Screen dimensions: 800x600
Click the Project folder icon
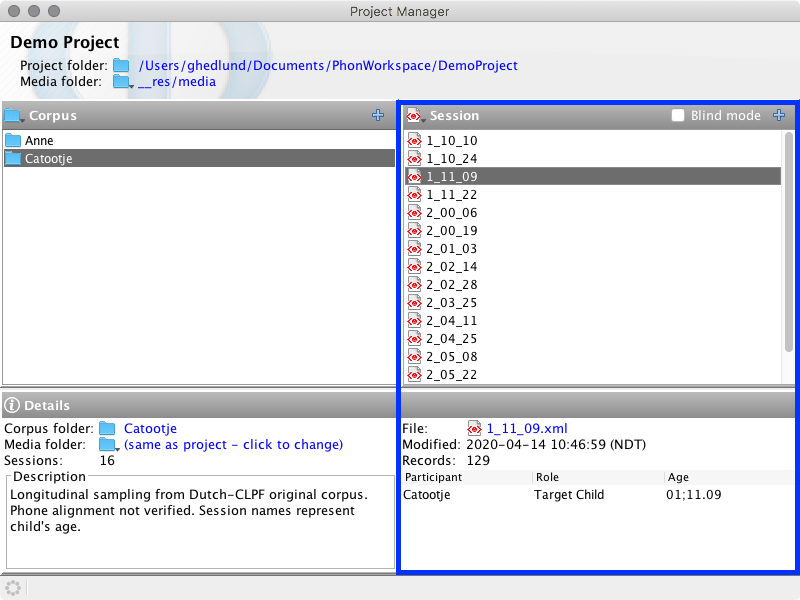coord(121,66)
